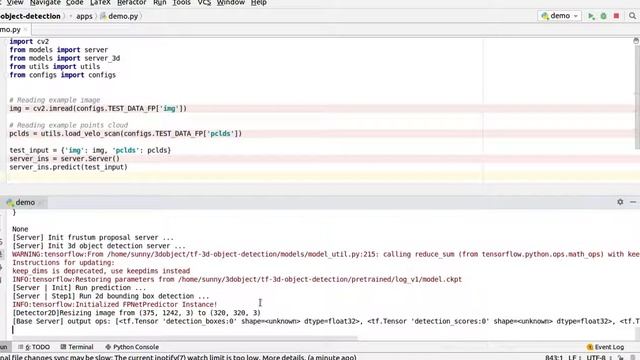Open the Terminal tool window
The image size is (640, 360).
point(77,347)
